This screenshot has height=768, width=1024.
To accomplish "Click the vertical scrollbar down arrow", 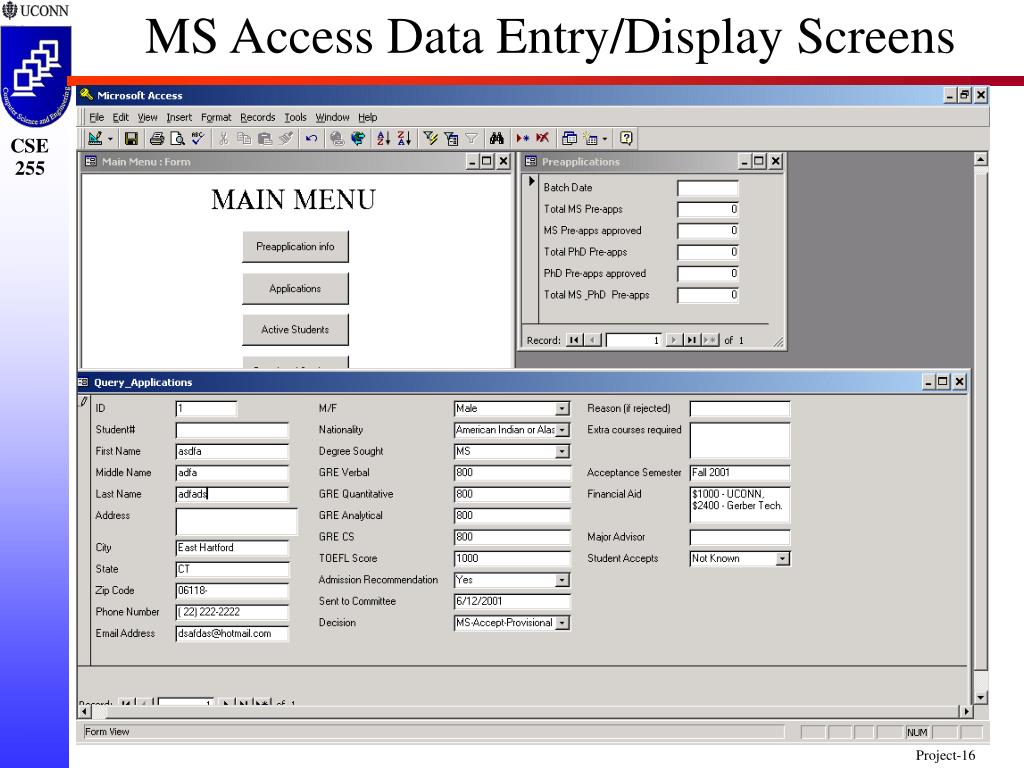I will point(980,697).
